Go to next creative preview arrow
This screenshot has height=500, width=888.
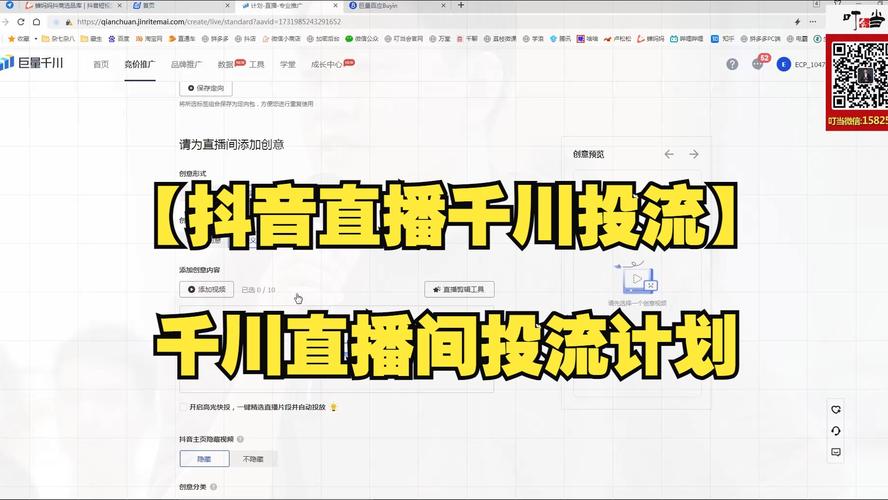(x=694, y=154)
